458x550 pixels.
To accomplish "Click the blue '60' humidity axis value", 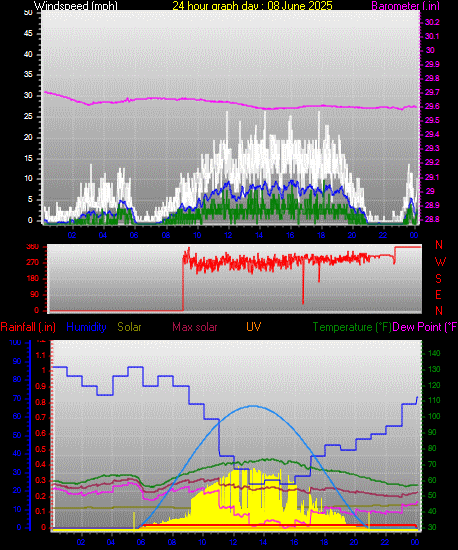I will tap(17, 417).
